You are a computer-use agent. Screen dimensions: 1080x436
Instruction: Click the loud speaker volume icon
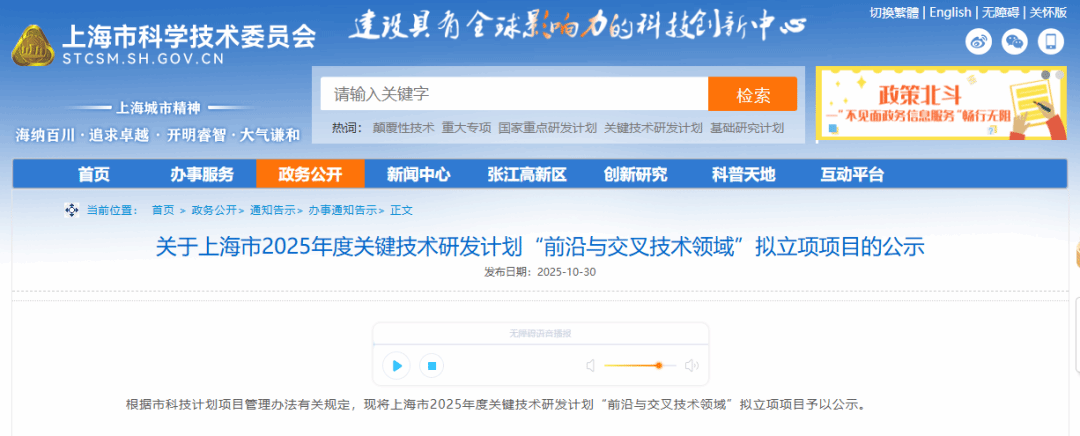point(692,366)
